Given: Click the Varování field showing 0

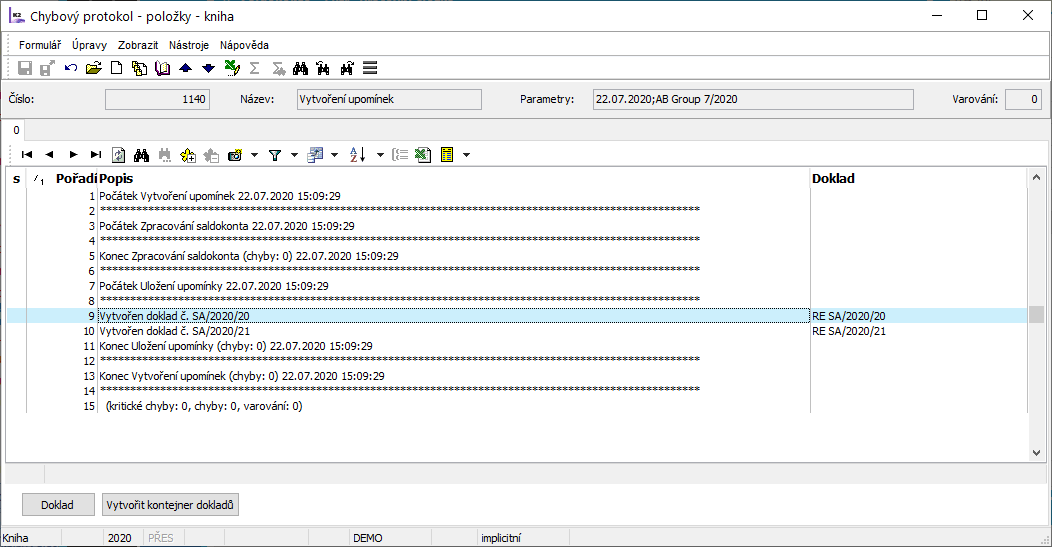Looking at the screenshot, I should [x=1023, y=99].
